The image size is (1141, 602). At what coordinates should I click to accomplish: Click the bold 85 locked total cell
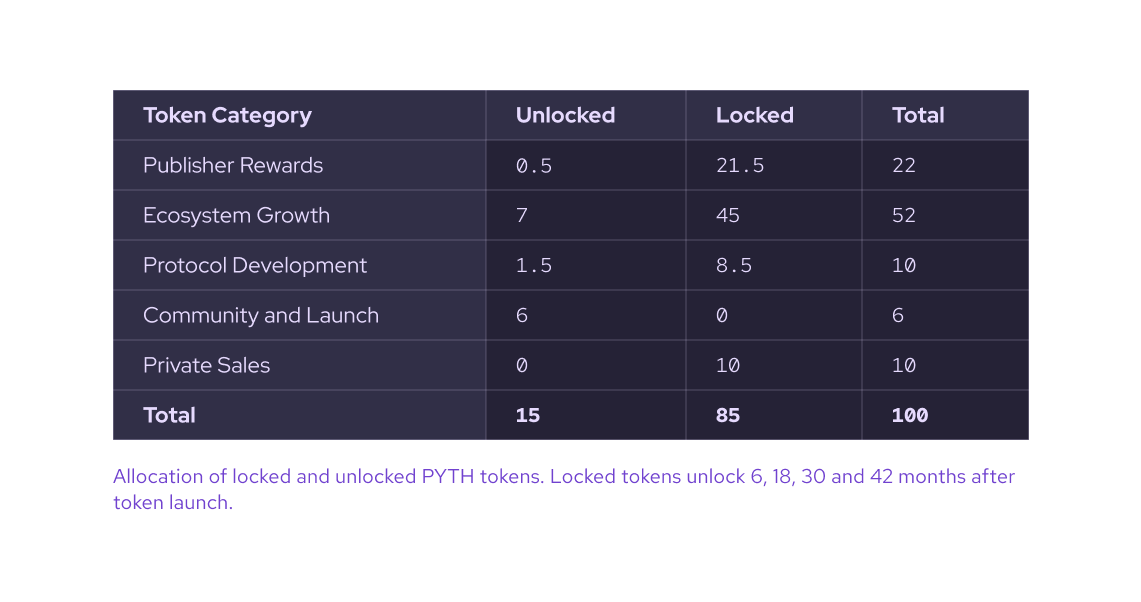click(x=728, y=415)
